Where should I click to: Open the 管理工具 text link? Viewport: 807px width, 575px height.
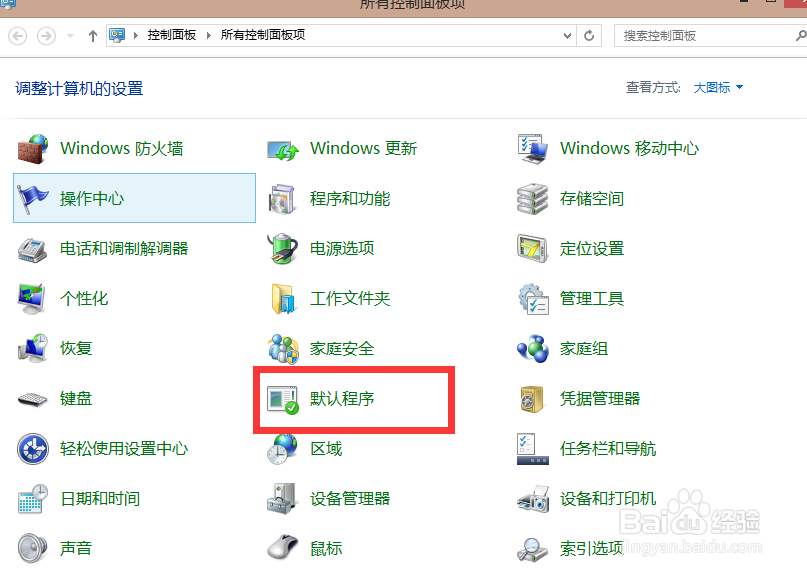[x=592, y=299]
